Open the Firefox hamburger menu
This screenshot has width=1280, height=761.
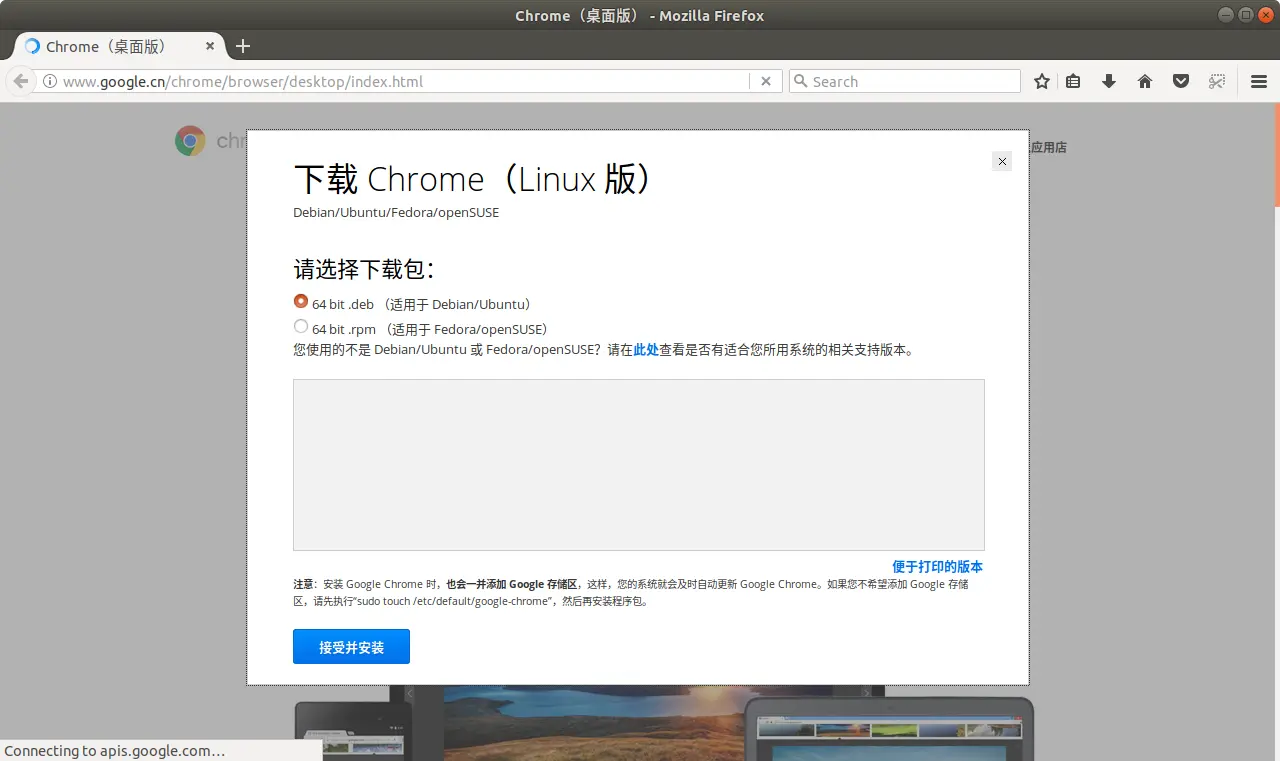tap(1258, 81)
